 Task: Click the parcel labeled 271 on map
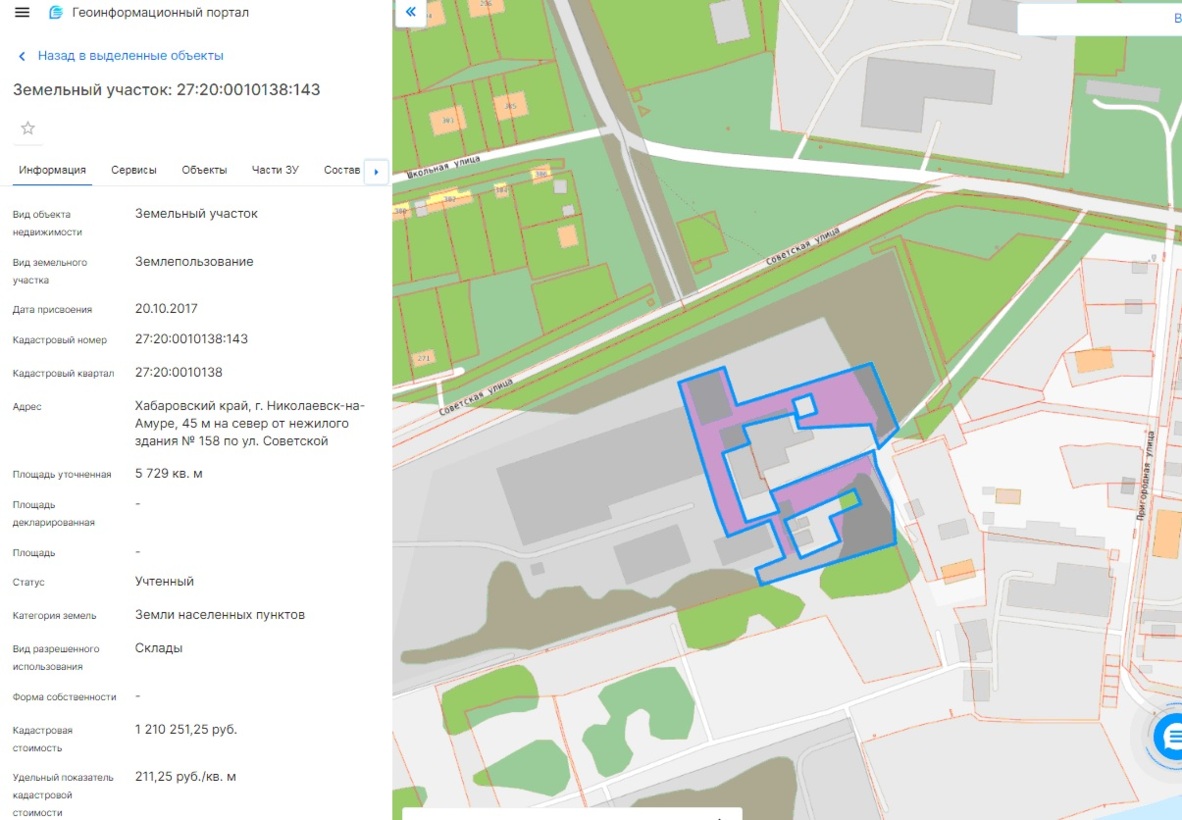424,358
